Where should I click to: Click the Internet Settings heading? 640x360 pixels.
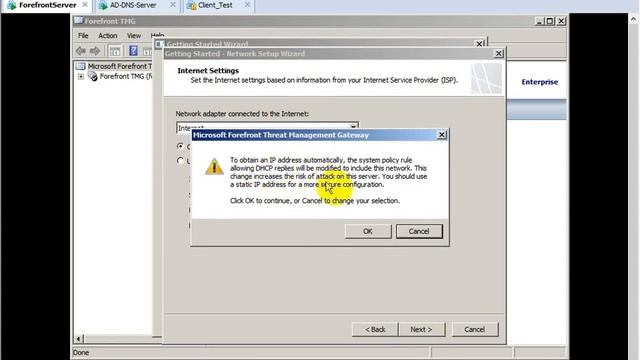tap(208, 71)
